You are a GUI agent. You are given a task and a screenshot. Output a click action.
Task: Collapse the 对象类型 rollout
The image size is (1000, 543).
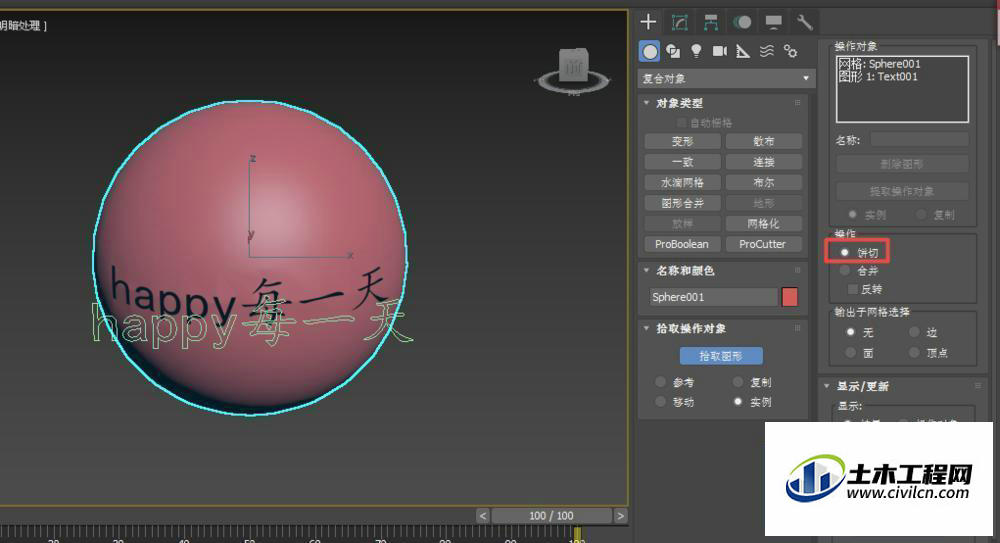[x=646, y=103]
